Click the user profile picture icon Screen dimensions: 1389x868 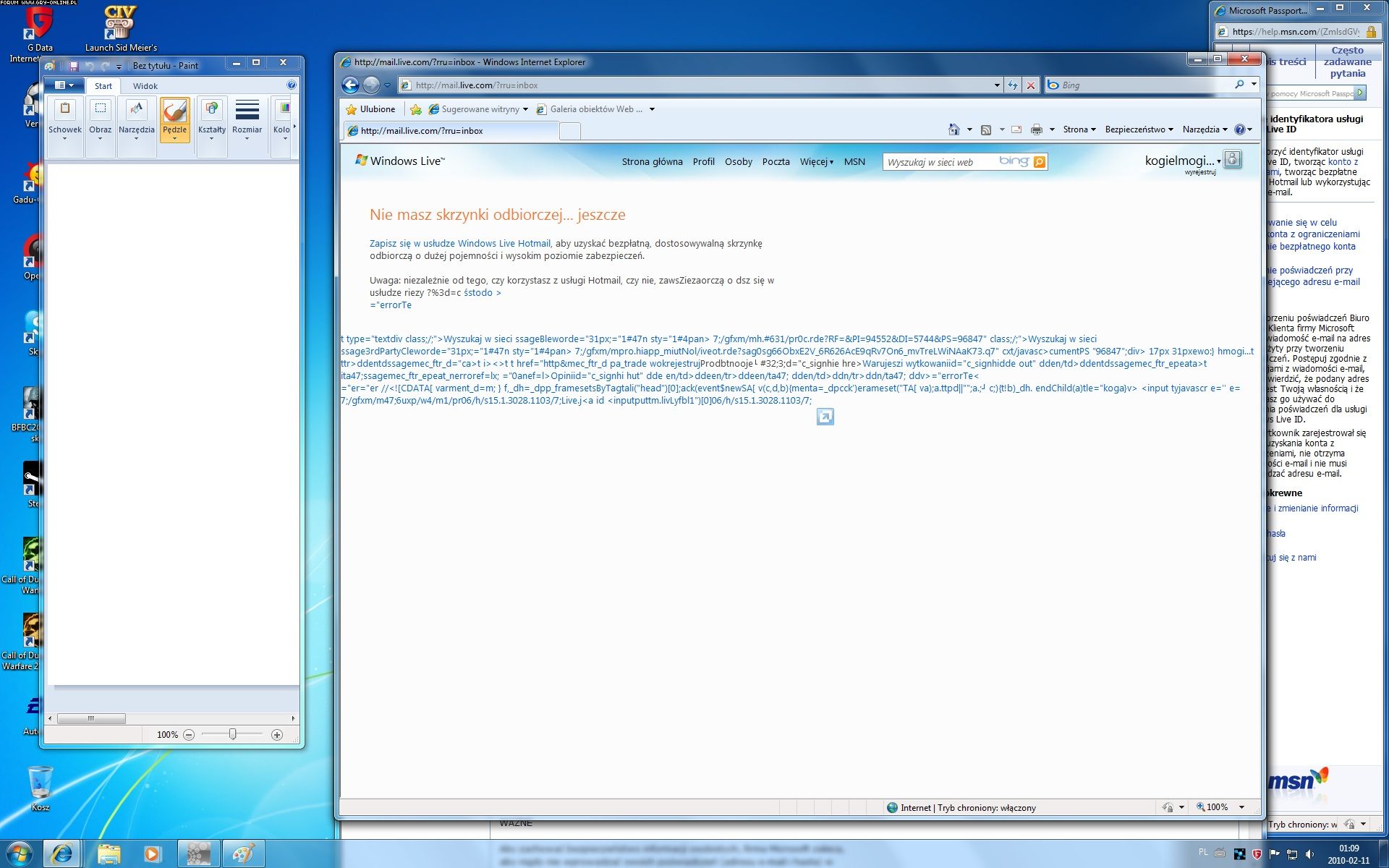point(1233,159)
